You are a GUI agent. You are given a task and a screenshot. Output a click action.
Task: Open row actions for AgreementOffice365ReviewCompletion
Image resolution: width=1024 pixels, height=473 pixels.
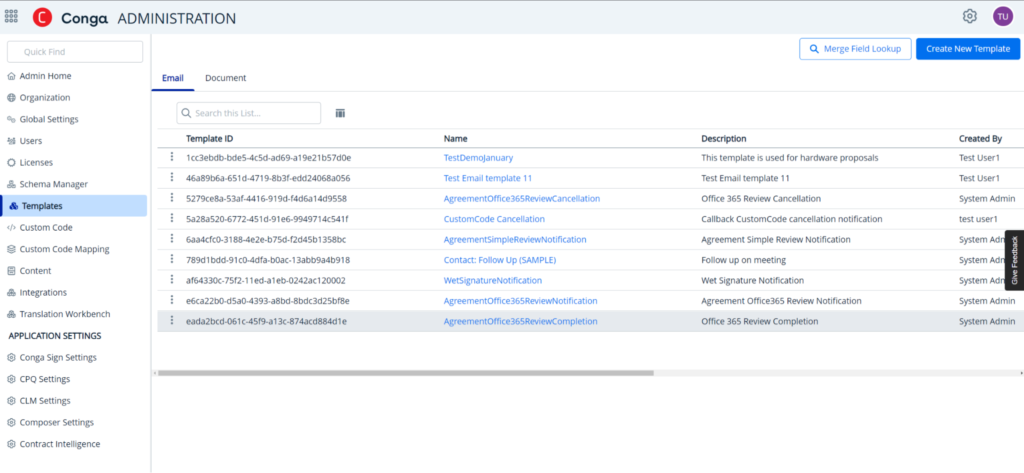tap(172, 321)
